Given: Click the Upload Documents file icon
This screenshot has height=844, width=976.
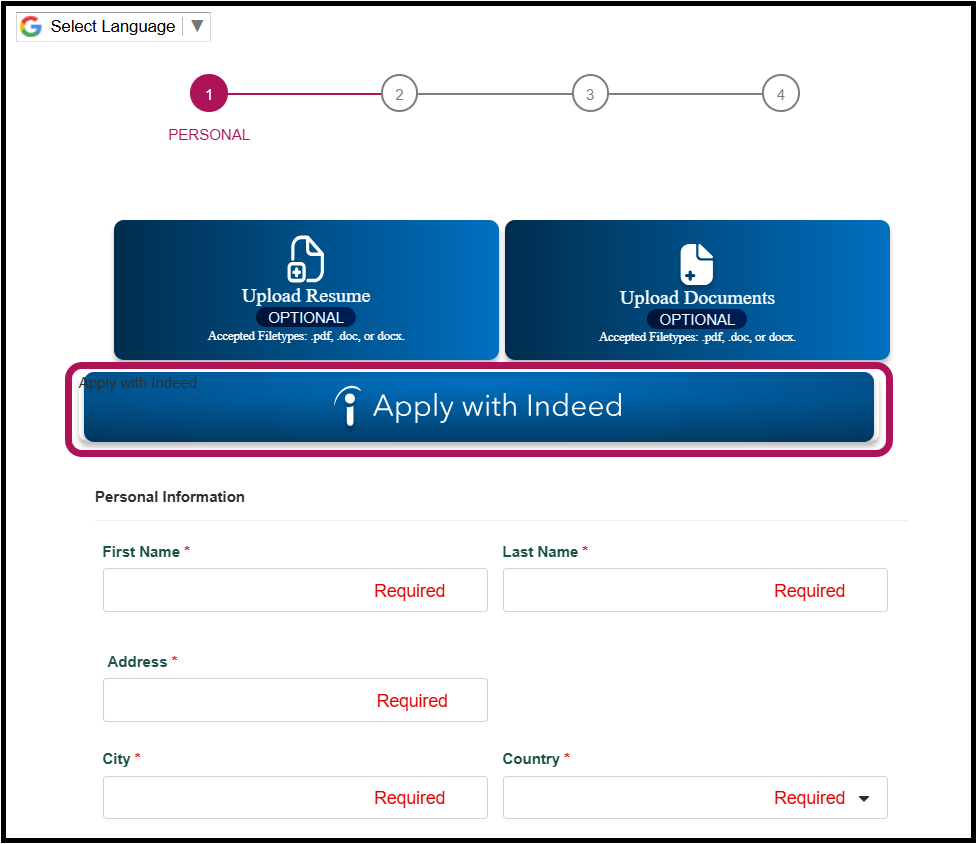Looking at the screenshot, I should point(697,264).
